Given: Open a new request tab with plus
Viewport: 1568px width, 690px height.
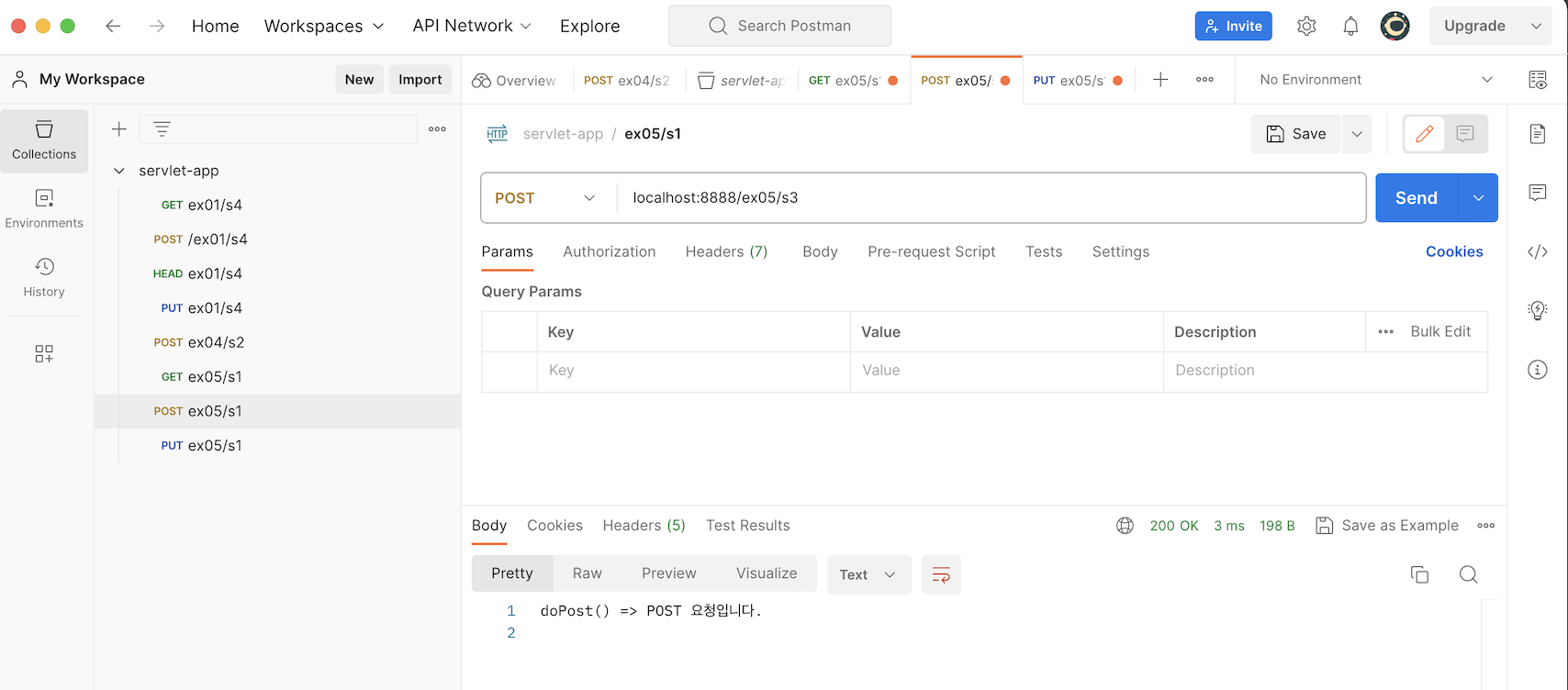Looking at the screenshot, I should [x=1160, y=80].
